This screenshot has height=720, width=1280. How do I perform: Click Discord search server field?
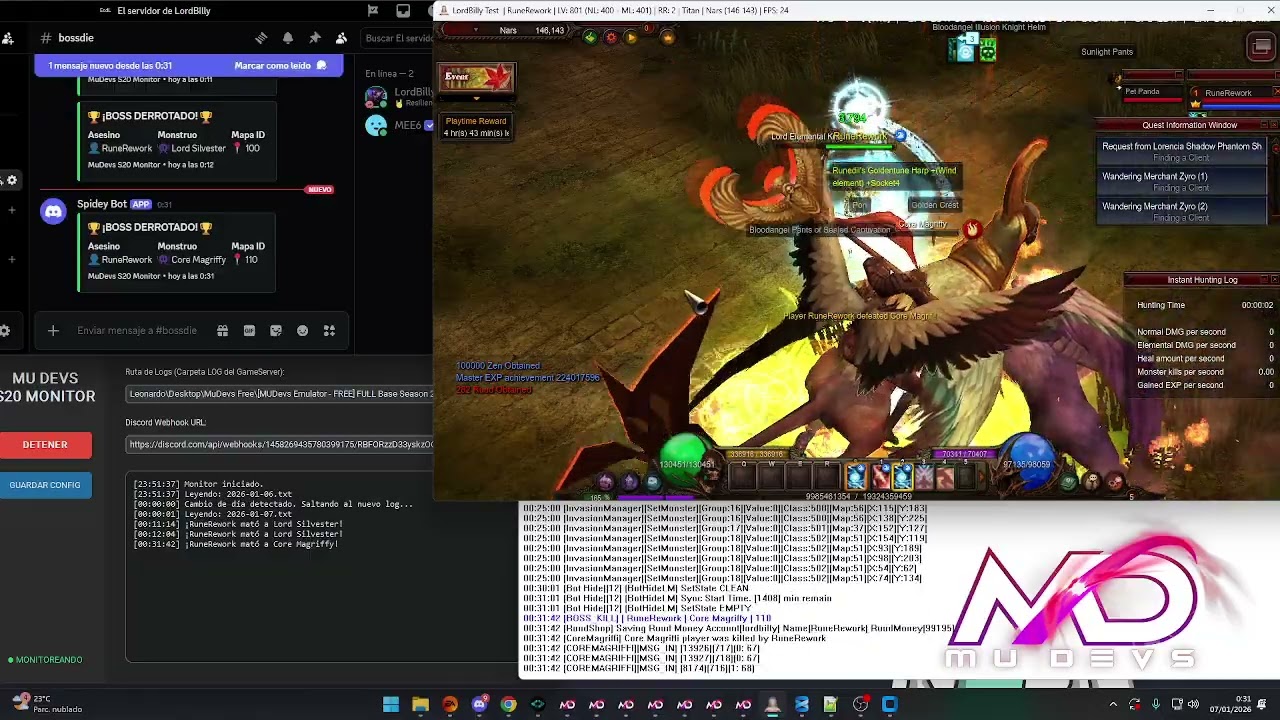point(397,38)
